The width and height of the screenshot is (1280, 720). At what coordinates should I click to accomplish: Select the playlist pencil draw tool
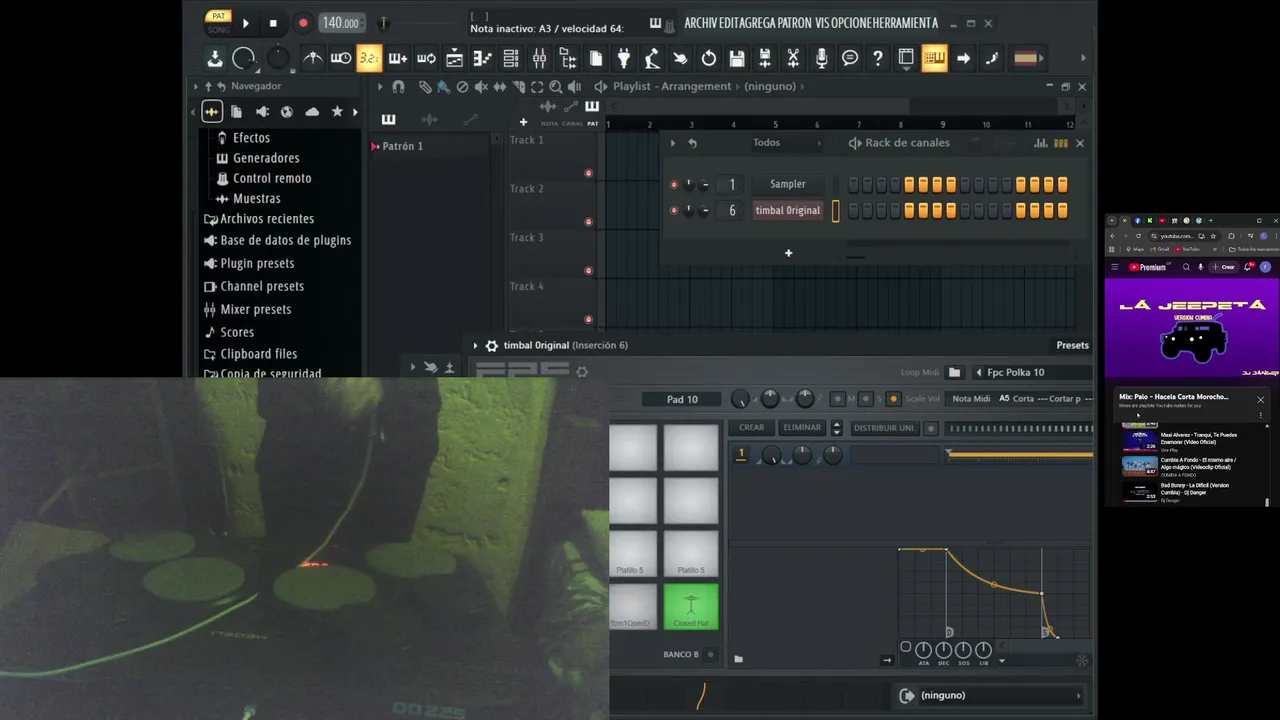point(425,87)
